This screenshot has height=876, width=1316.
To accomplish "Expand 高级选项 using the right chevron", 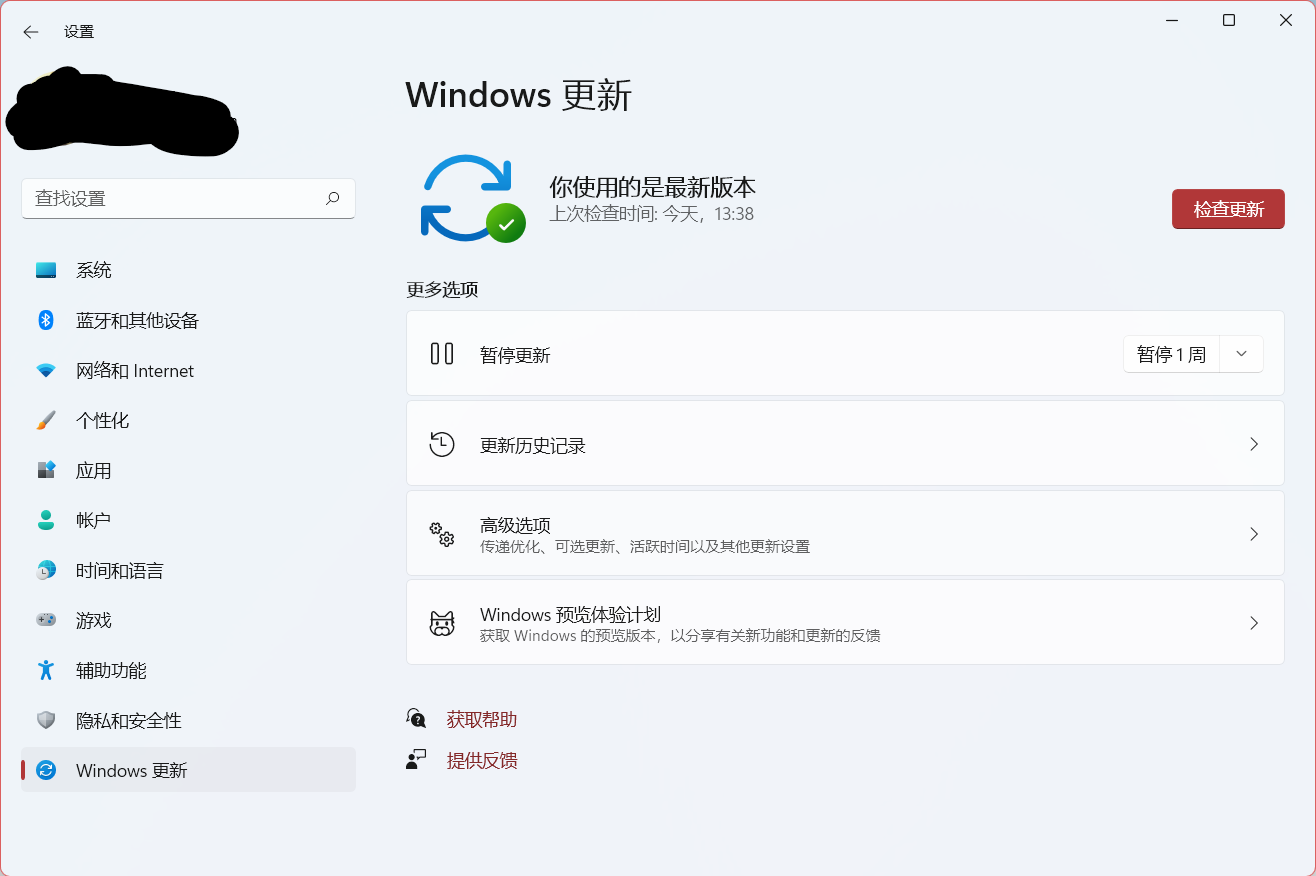I will point(1254,533).
